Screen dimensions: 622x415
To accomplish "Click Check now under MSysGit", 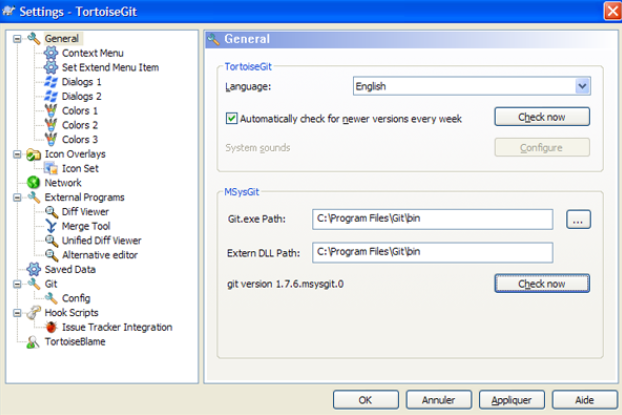I will click(541, 284).
